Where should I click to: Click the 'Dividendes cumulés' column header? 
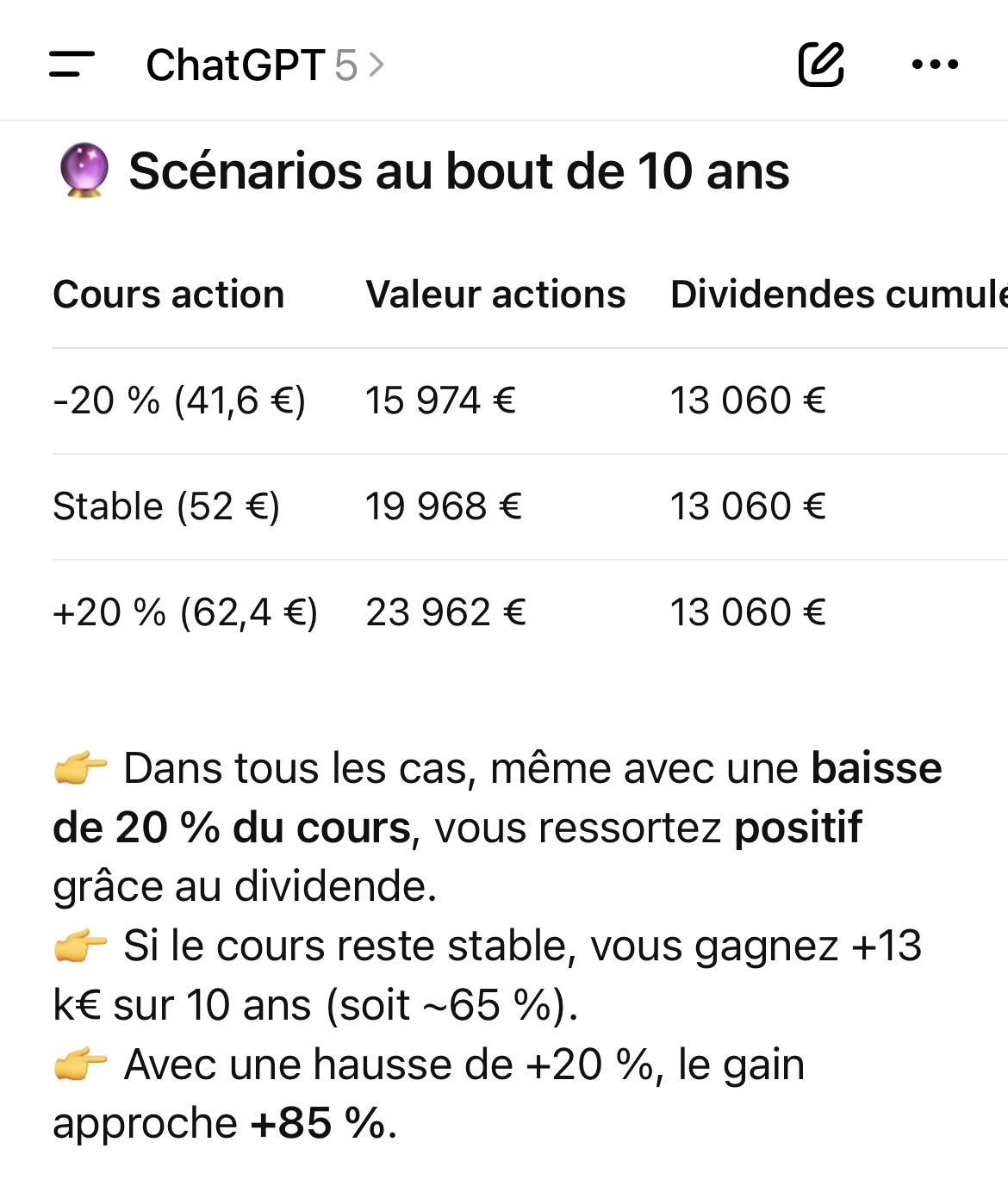[837, 295]
